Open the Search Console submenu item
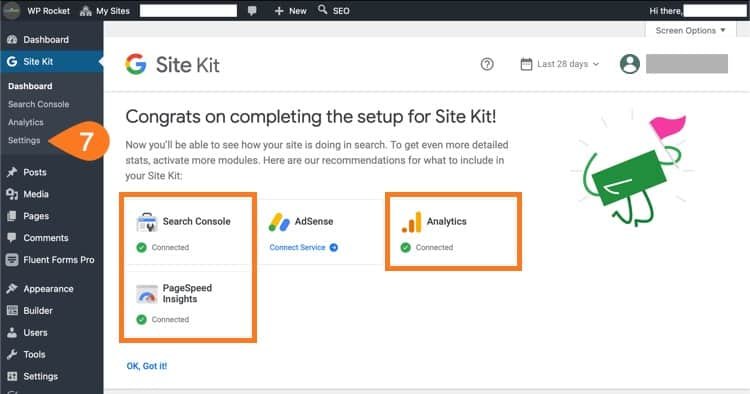750x394 pixels. (38, 104)
